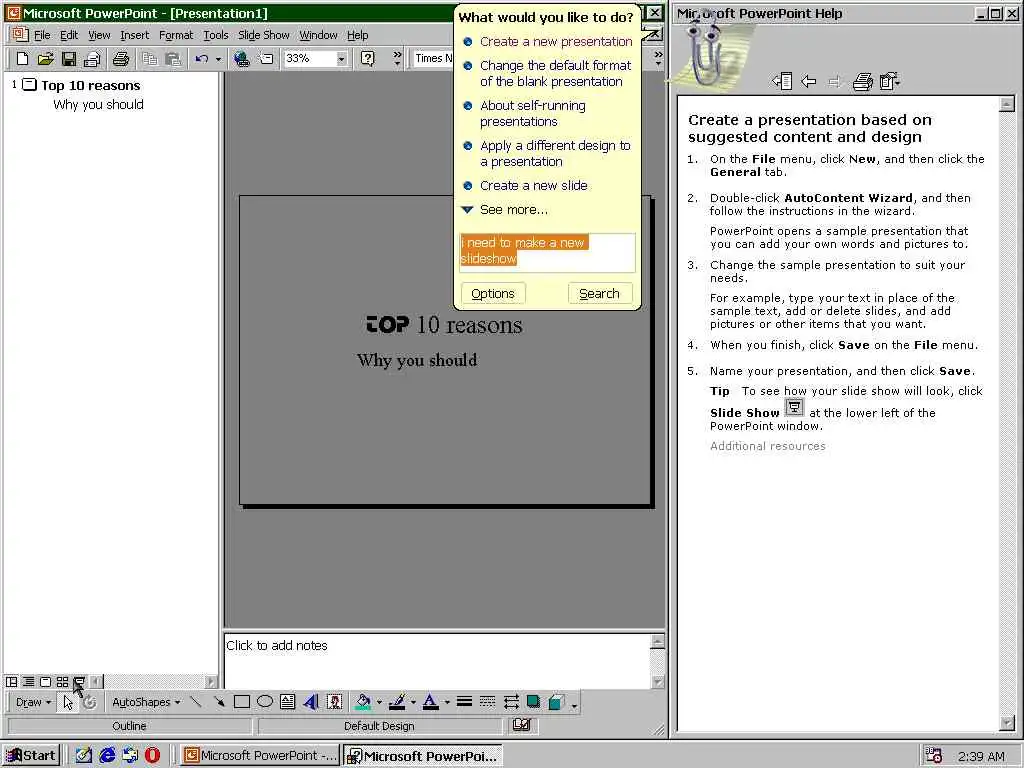The width and height of the screenshot is (1024, 768).
Task: Click the E-mail recipient toolbar icon
Action: [x=92, y=59]
